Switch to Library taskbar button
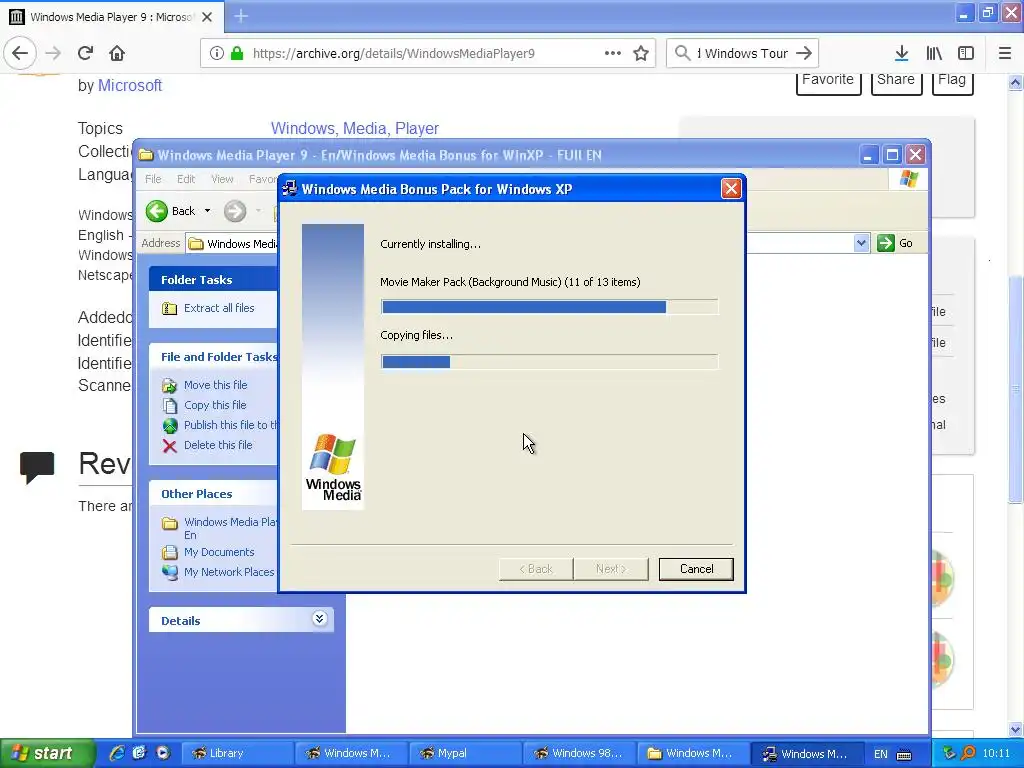 click(236, 753)
